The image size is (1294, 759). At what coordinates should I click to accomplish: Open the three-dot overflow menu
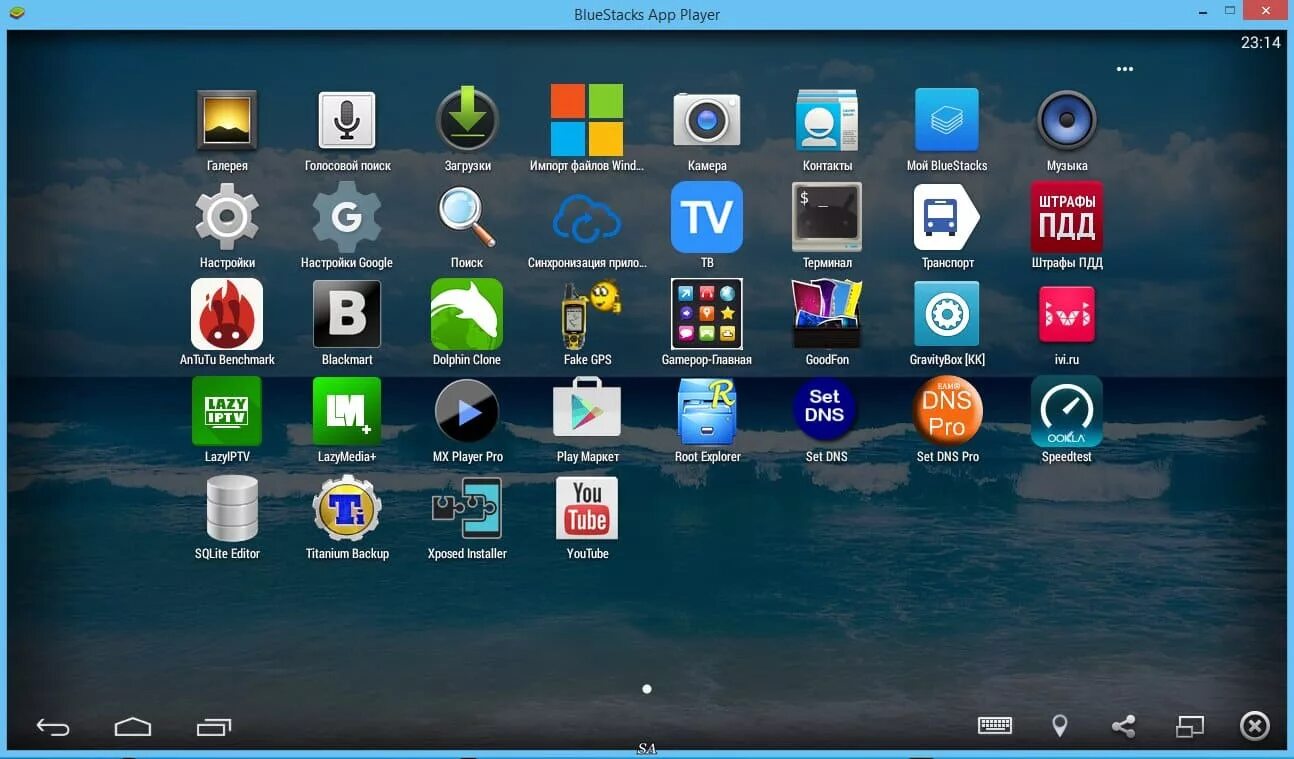pos(1125,69)
